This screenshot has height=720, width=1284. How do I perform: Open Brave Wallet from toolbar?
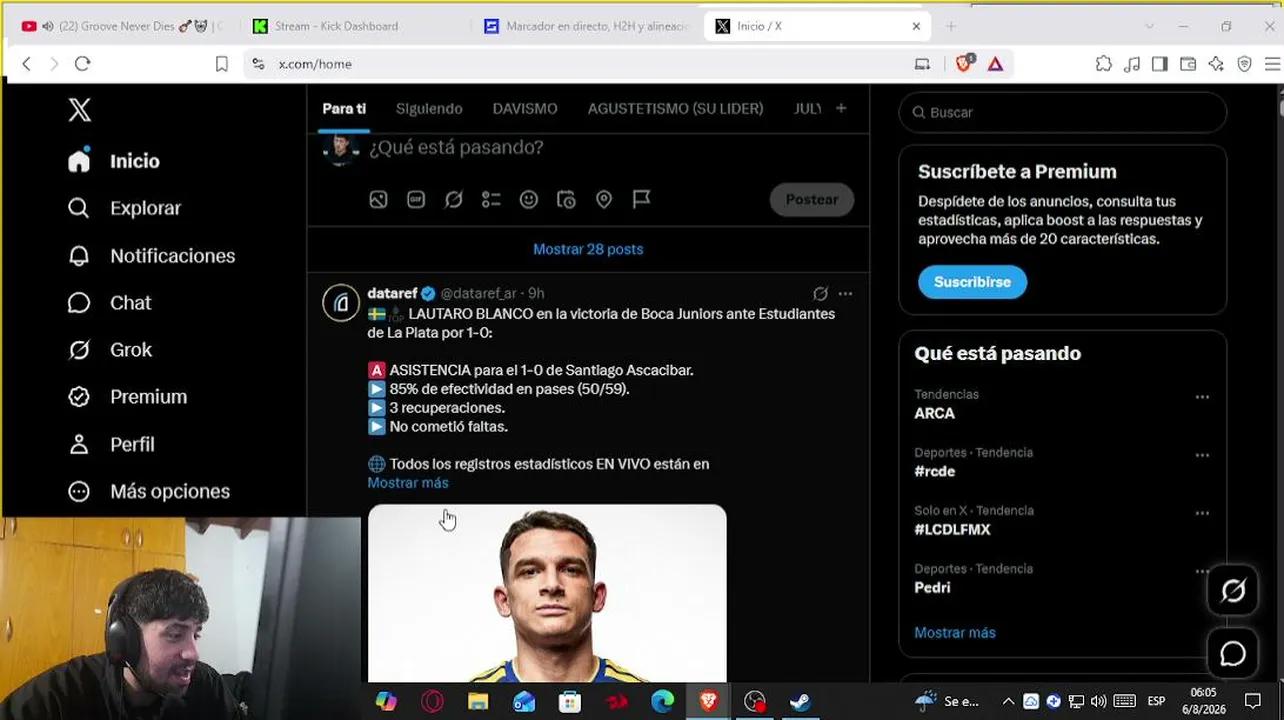point(1188,64)
